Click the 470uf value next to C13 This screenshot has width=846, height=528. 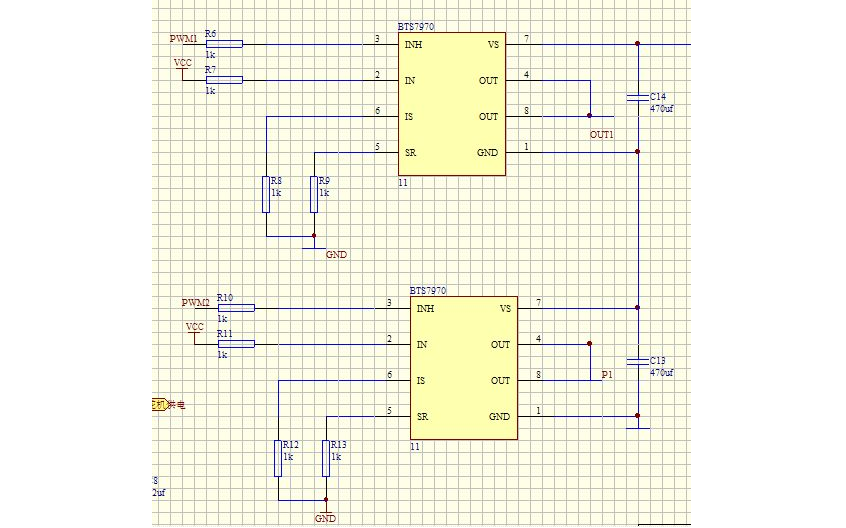click(661, 373)
